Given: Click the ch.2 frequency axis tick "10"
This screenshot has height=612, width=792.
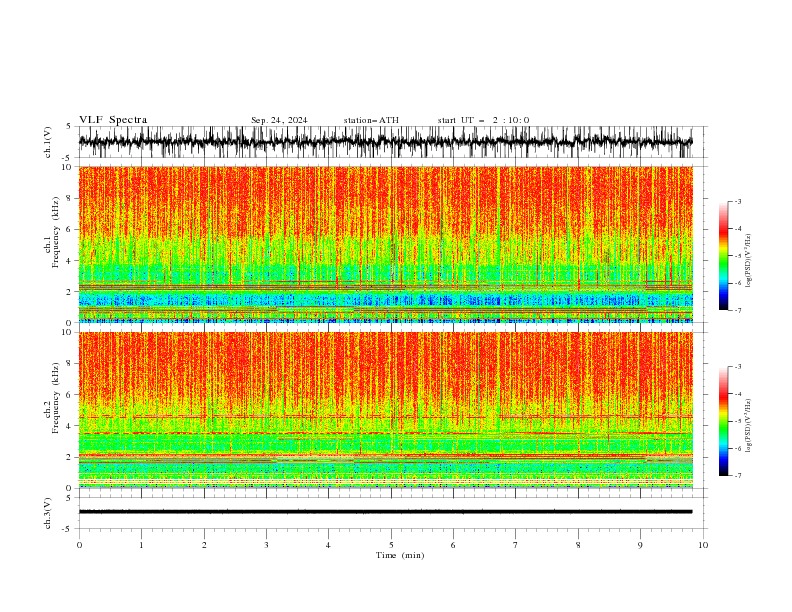Looking at the screenshot, I should pyautogui.click(x=67, y=332).
